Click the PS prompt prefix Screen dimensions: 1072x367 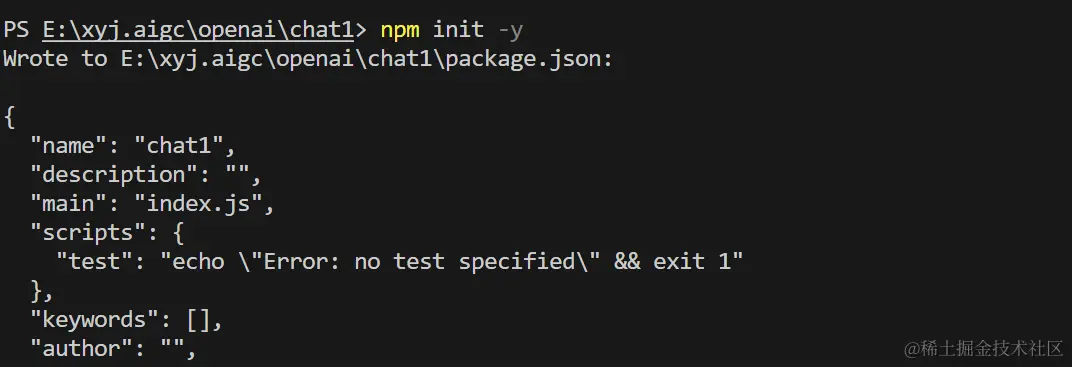point(16,29)
